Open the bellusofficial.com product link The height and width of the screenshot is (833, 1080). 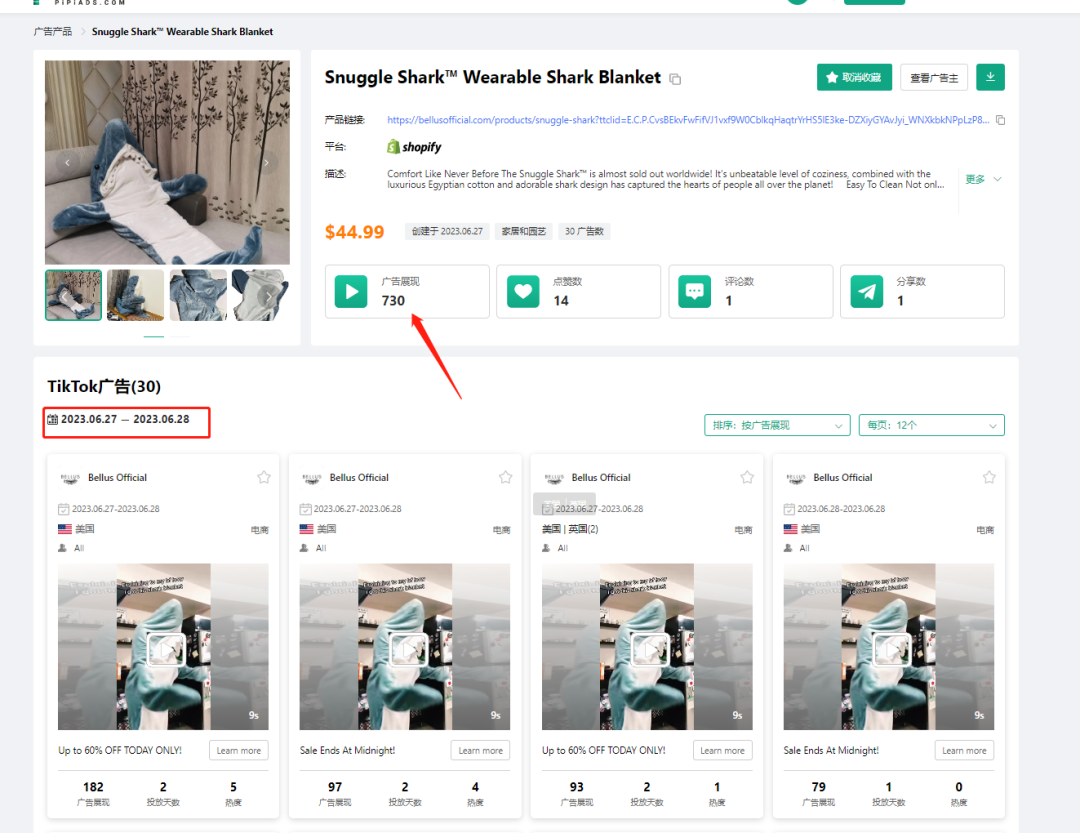[688, 120]
